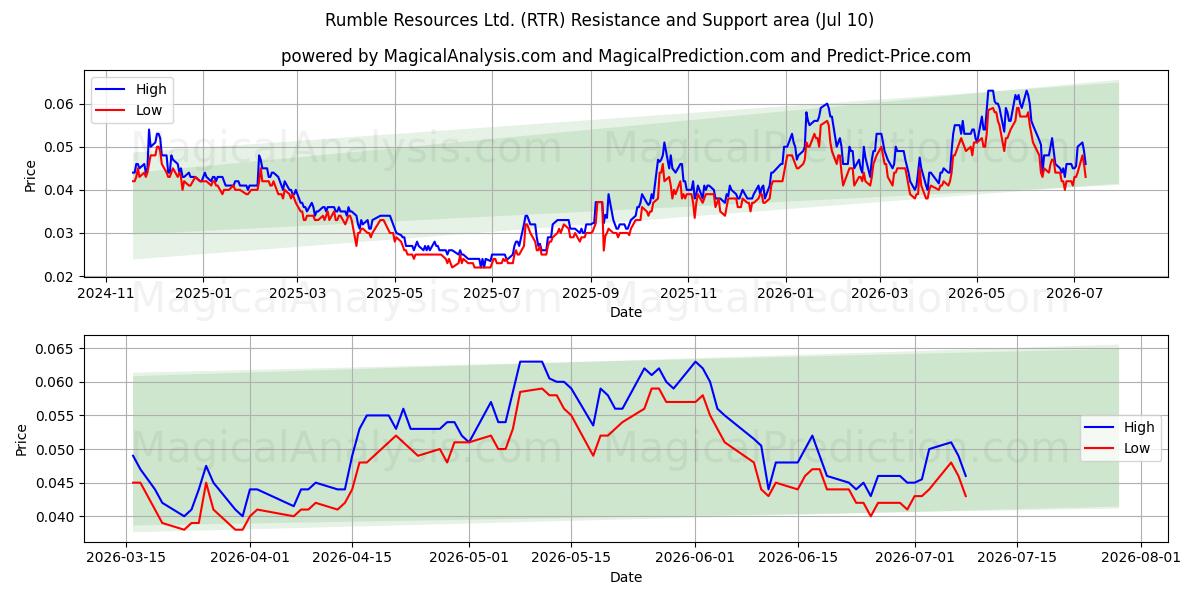Click the bottom chart y-axis value '0.045'
Screen dimensions: 1200x600
click(56, 483)
